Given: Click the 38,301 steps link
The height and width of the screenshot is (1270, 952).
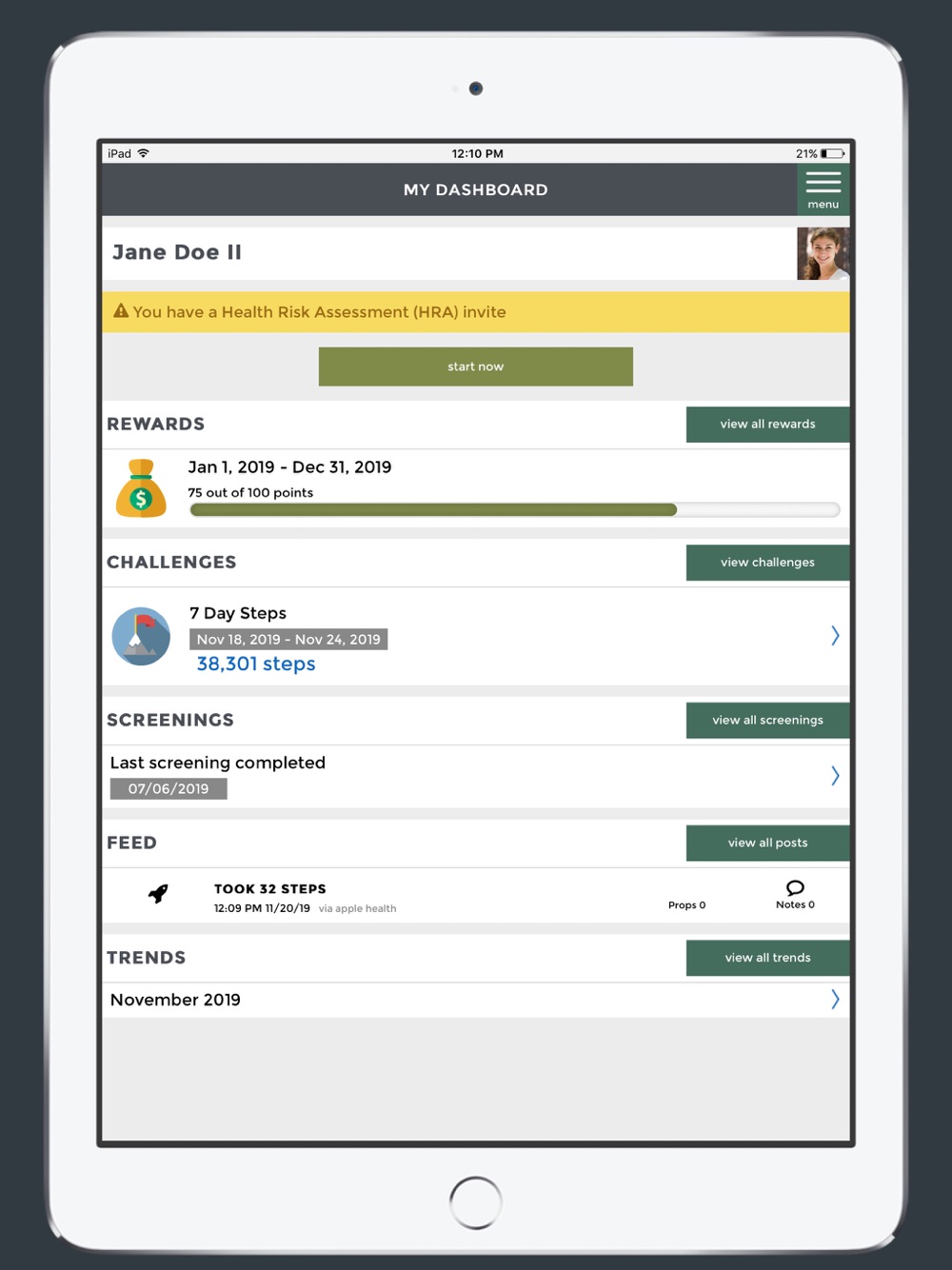Looking at the screenshot, I should click(x=256, y=665).
